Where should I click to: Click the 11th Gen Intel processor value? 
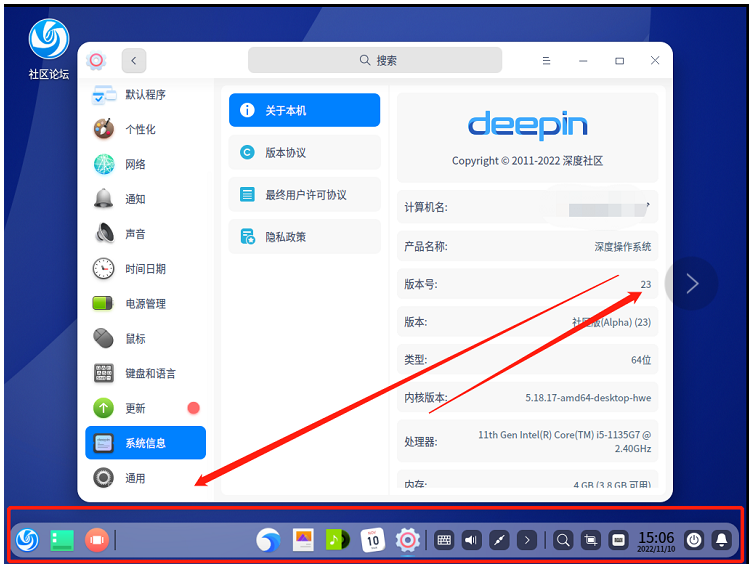[x=565, y=441]
